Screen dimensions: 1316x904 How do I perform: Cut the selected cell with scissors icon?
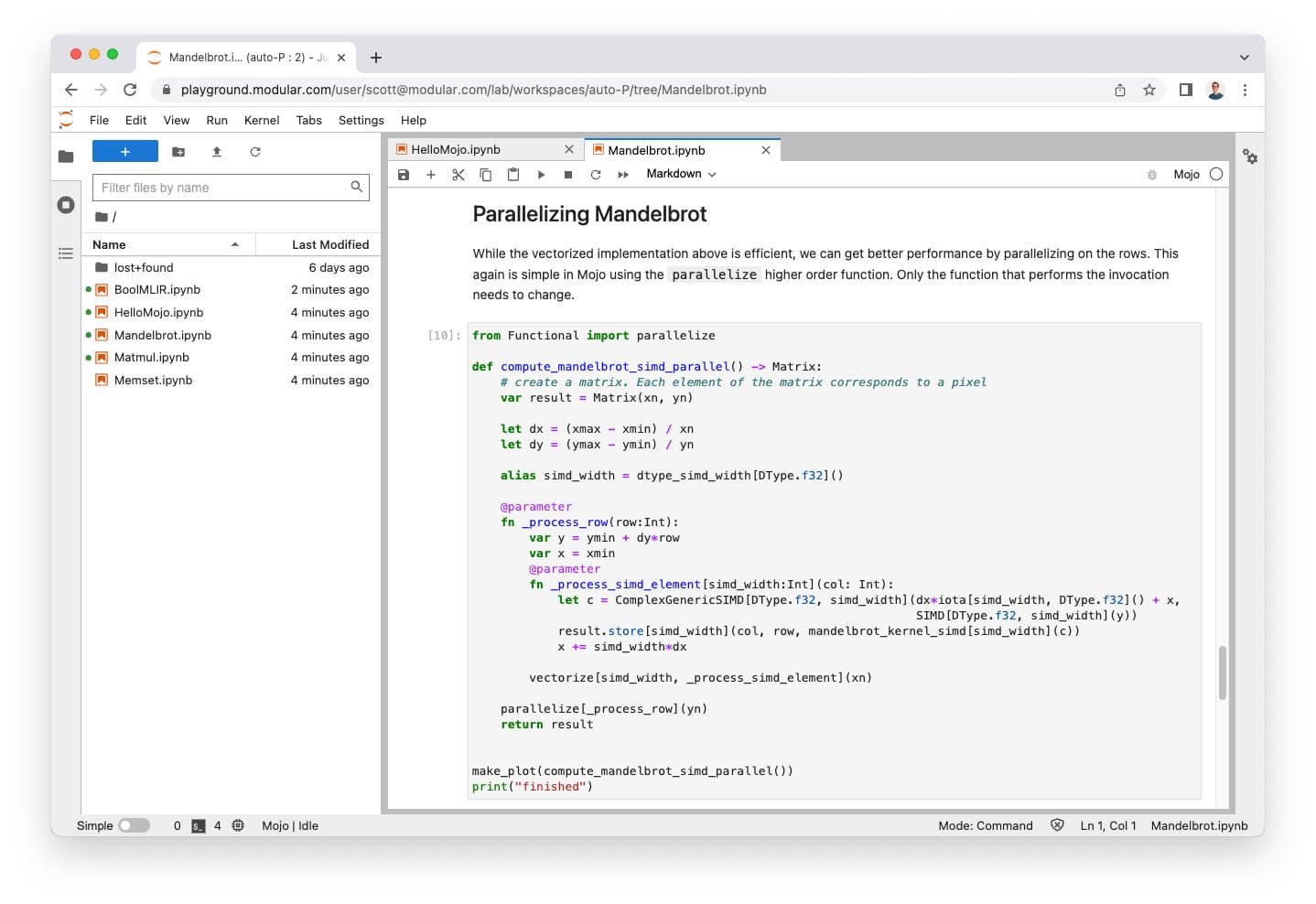coord(458,175)
